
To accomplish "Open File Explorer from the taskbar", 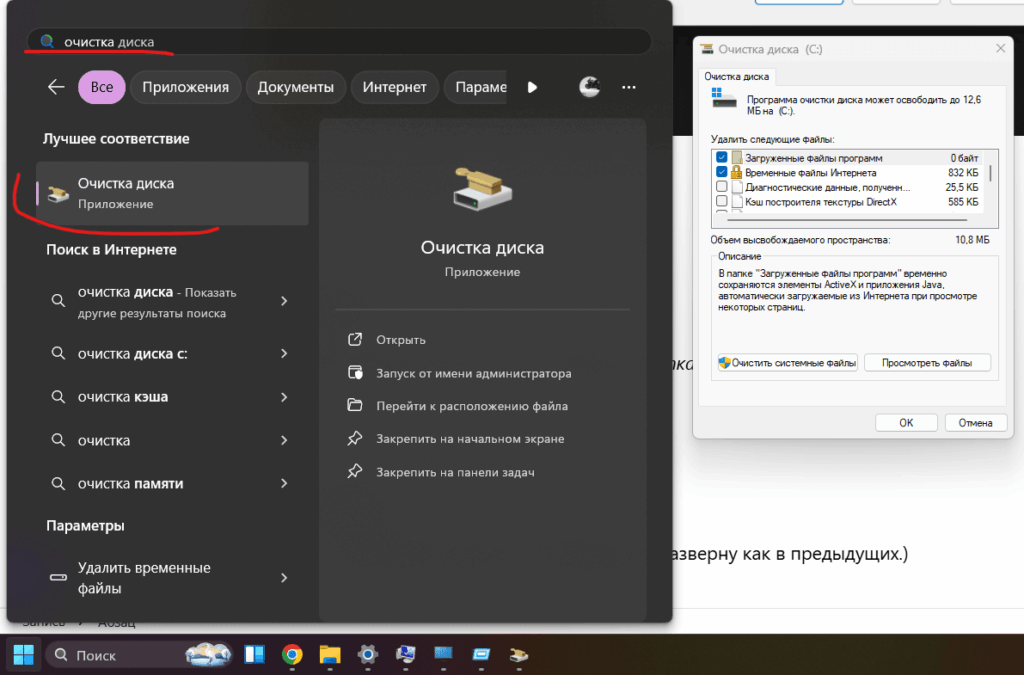I will pyautogui.click(x=330, y=655).
